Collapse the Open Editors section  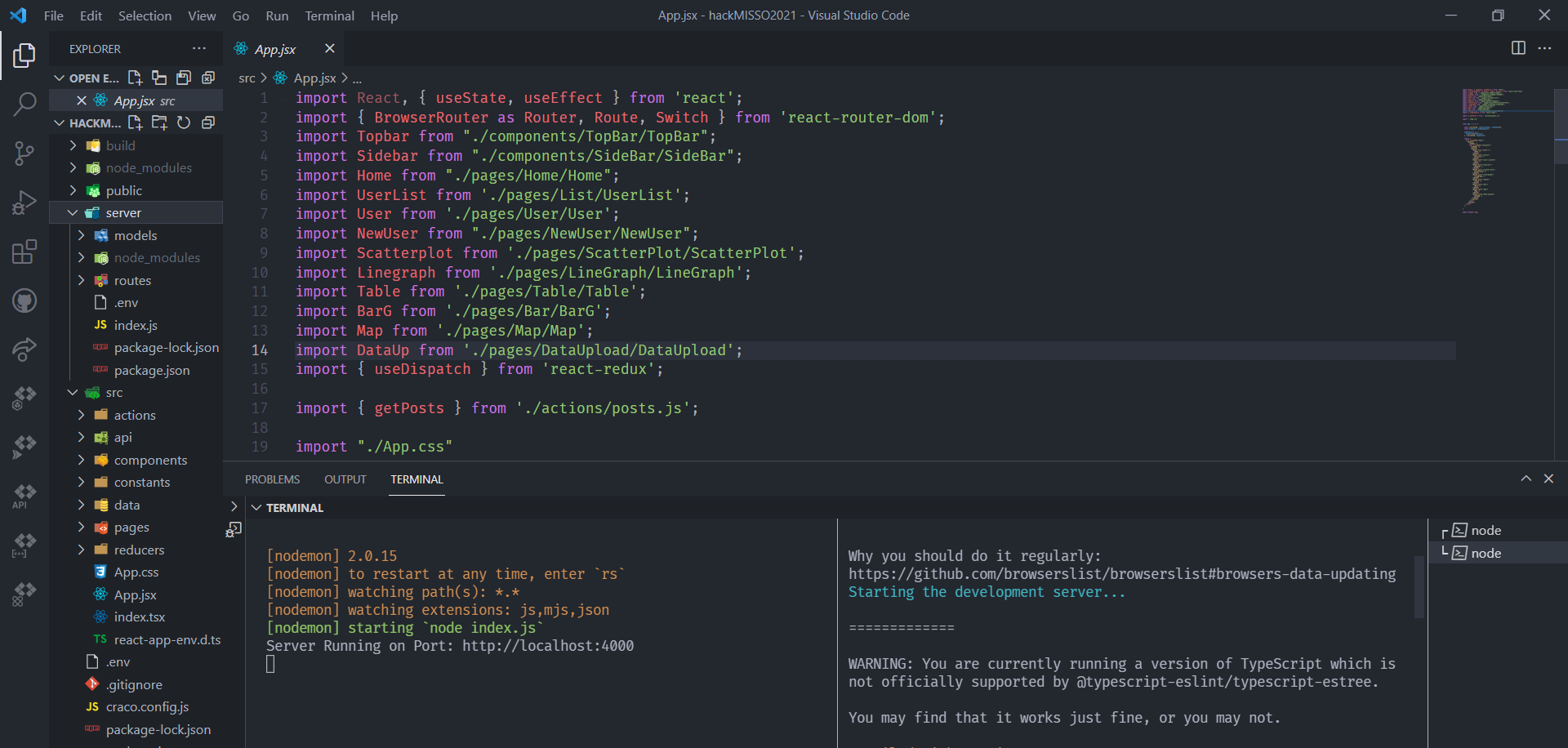point(59,78)
